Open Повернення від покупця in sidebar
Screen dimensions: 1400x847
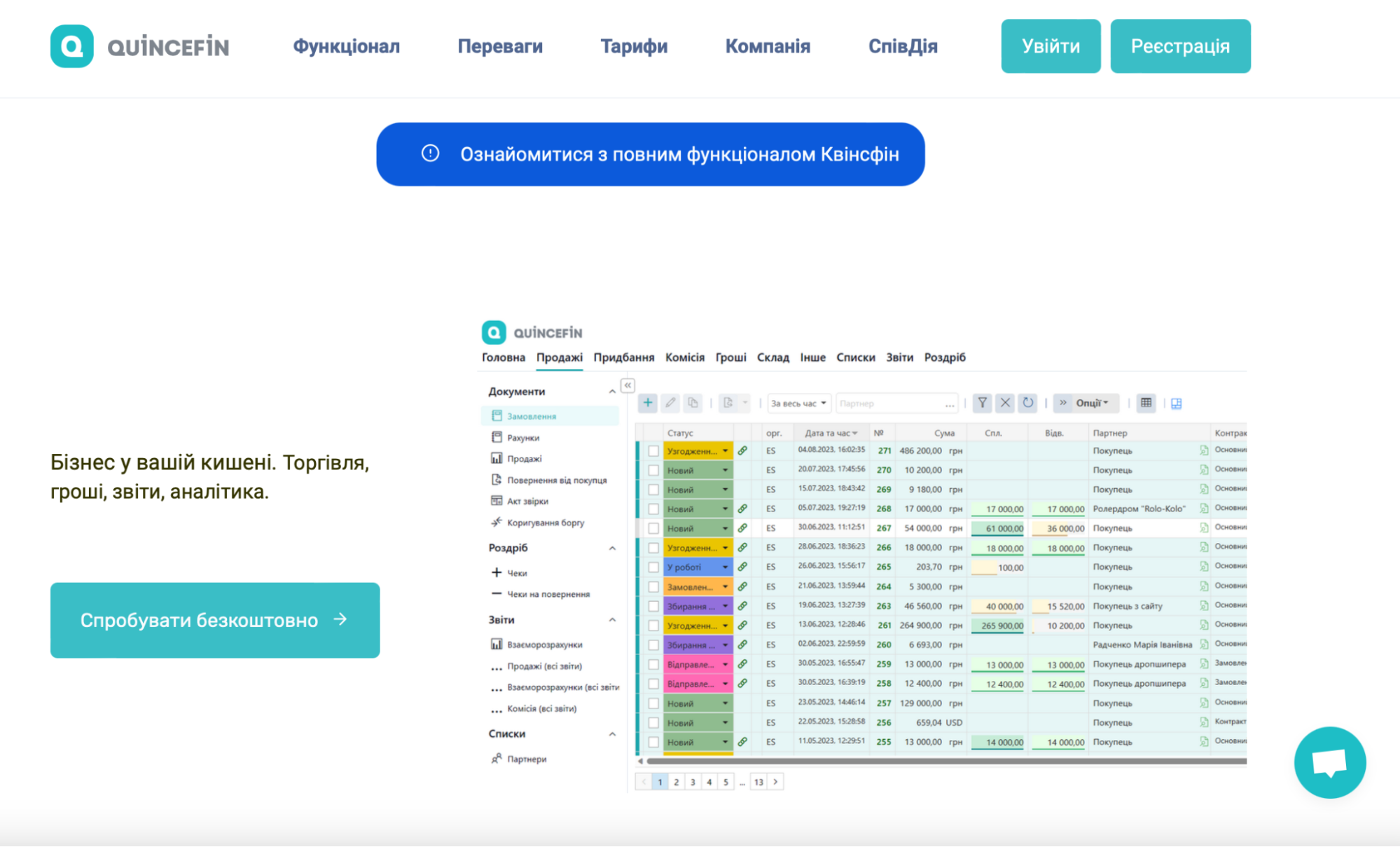click(549, 481)
